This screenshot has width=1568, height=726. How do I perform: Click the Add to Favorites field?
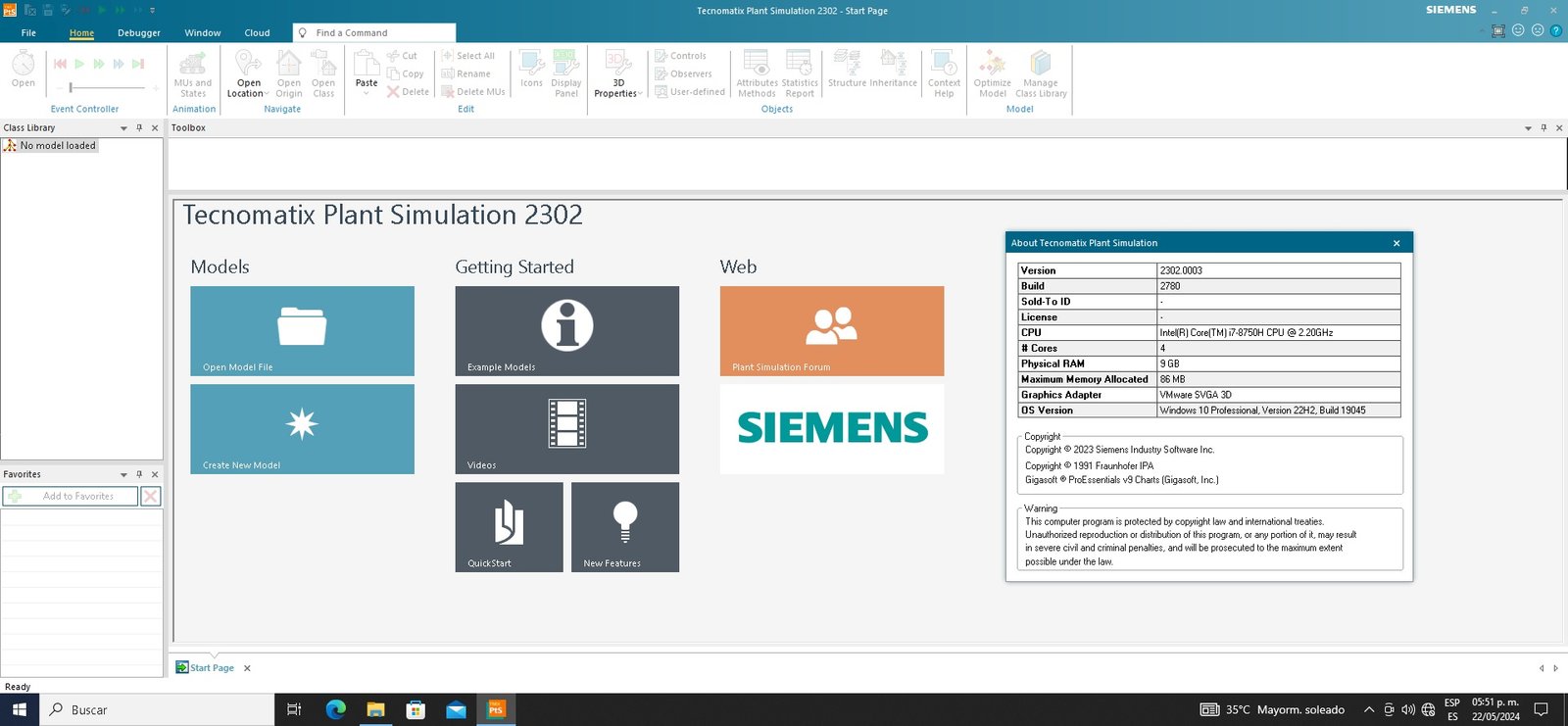(x=71, y=496)
